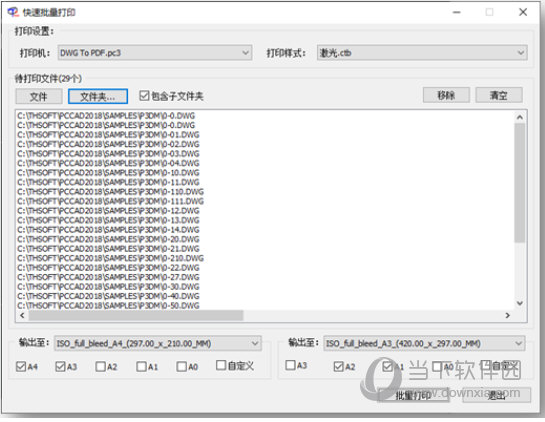Uncheck A3 under the A4 output dropdown
This screenshot has width=545, height=422.
[x=60, y=366]
